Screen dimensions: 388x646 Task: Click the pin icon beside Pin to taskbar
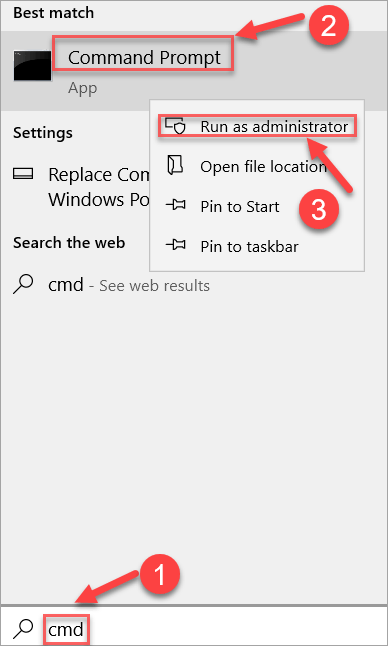[x=175, y=245]
